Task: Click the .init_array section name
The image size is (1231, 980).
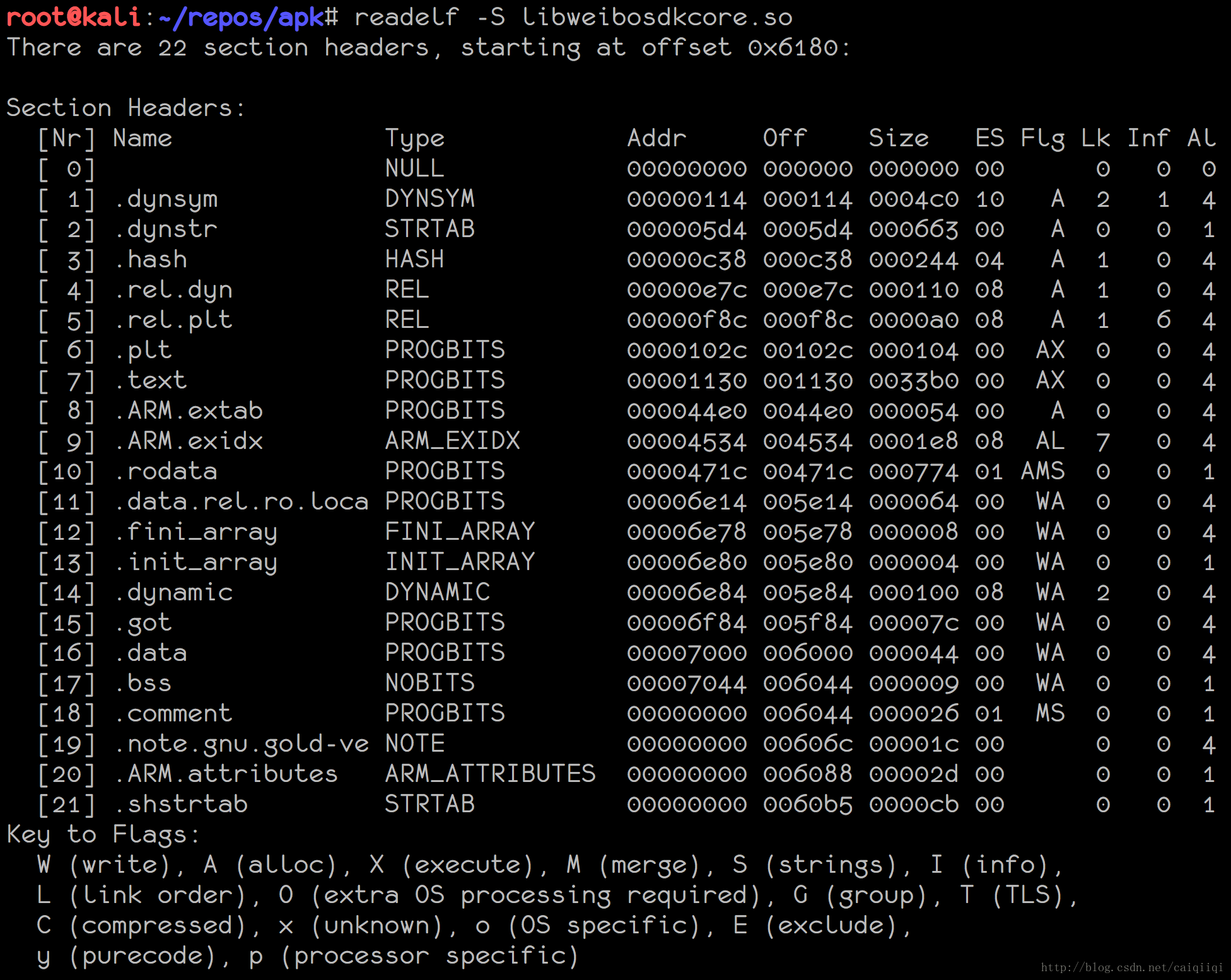Action: (x=197, y=563)
